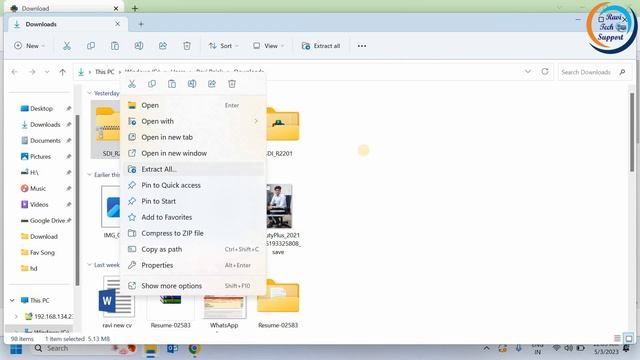Open Desktop in the navigation pane

tap(41, 109)
